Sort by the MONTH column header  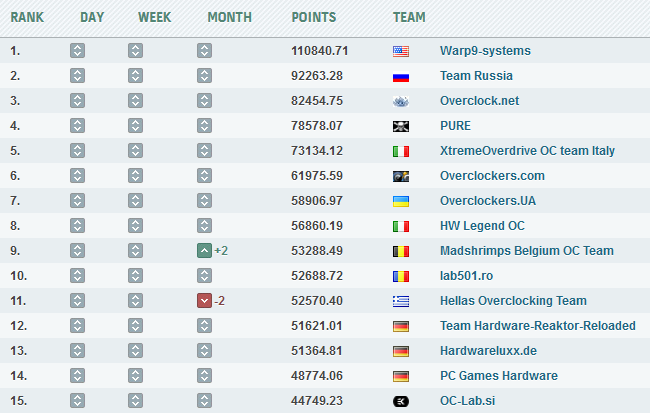[x=230, y=17]
